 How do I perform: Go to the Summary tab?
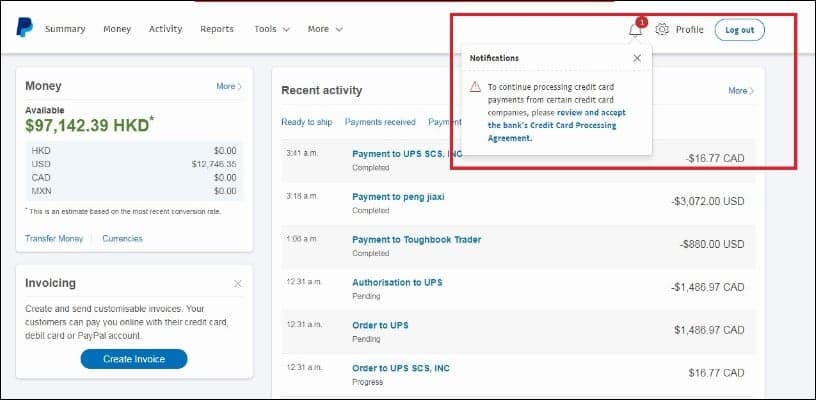click(65, 29)
